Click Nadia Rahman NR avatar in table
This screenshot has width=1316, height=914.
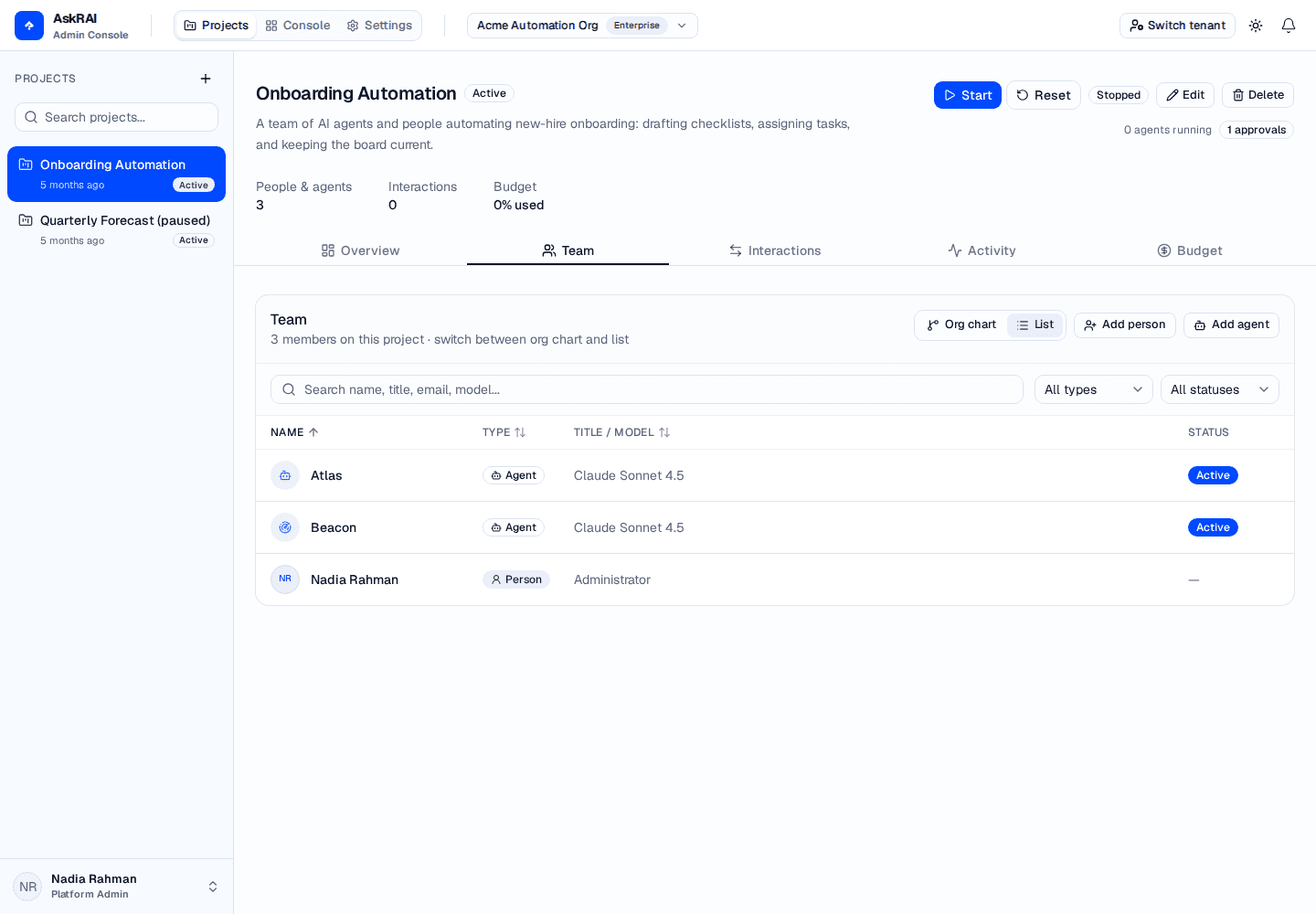coord(285,579)
